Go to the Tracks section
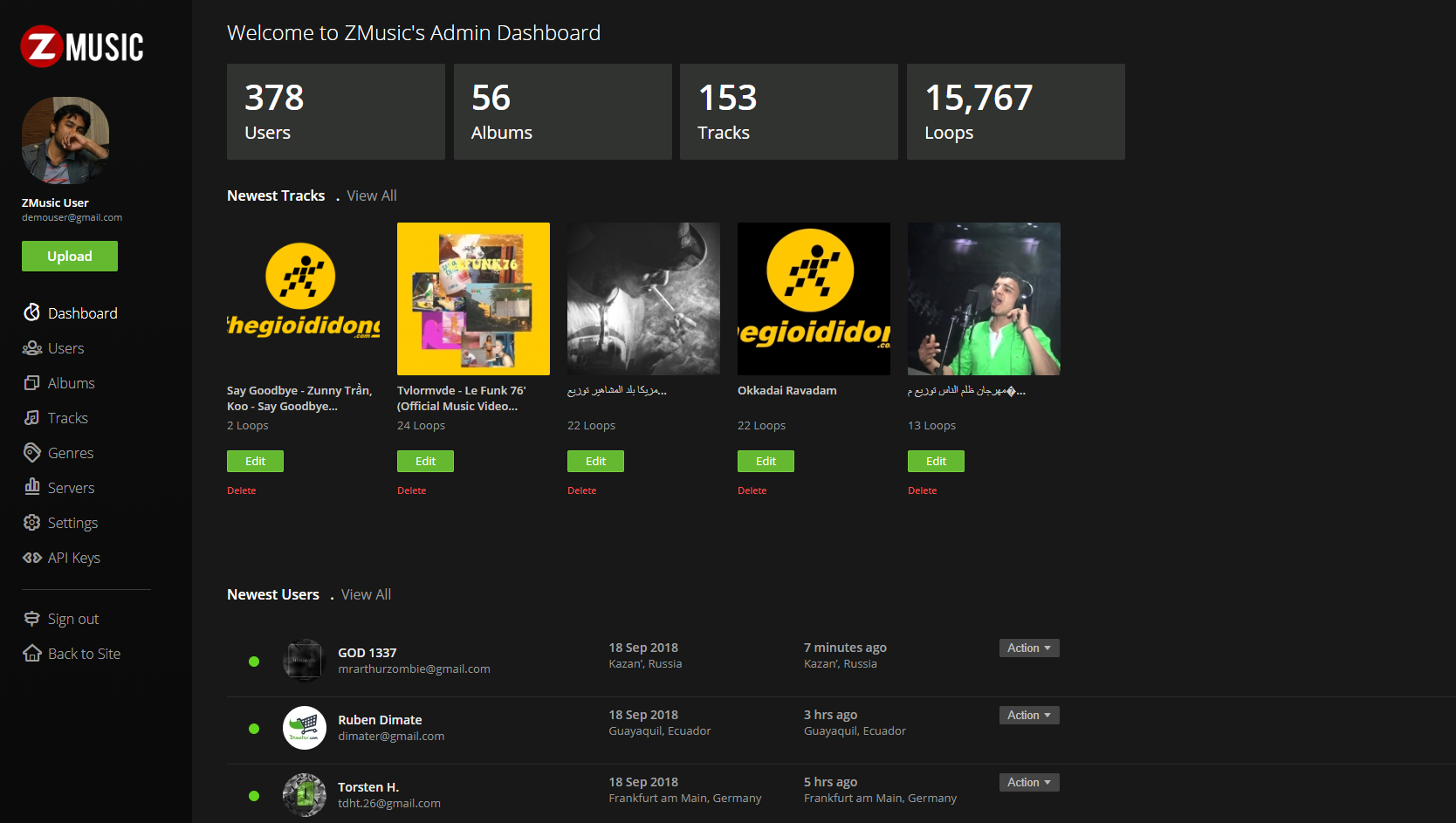 click(68, 418)
